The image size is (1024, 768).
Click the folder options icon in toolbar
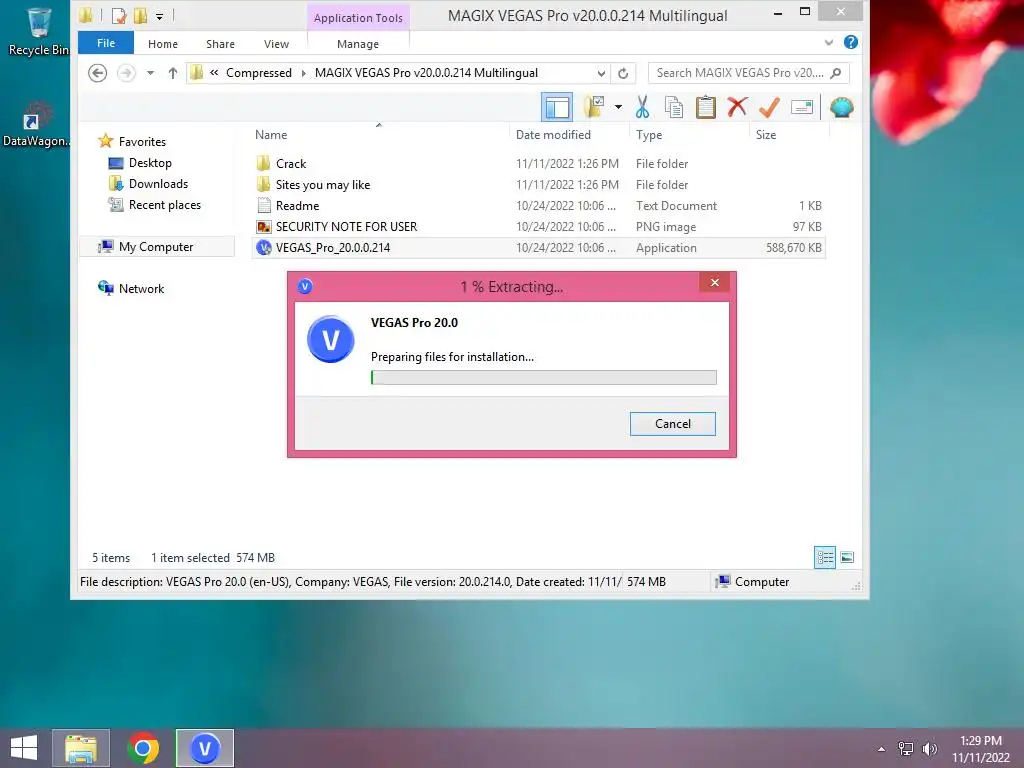(x=594, y=107)
